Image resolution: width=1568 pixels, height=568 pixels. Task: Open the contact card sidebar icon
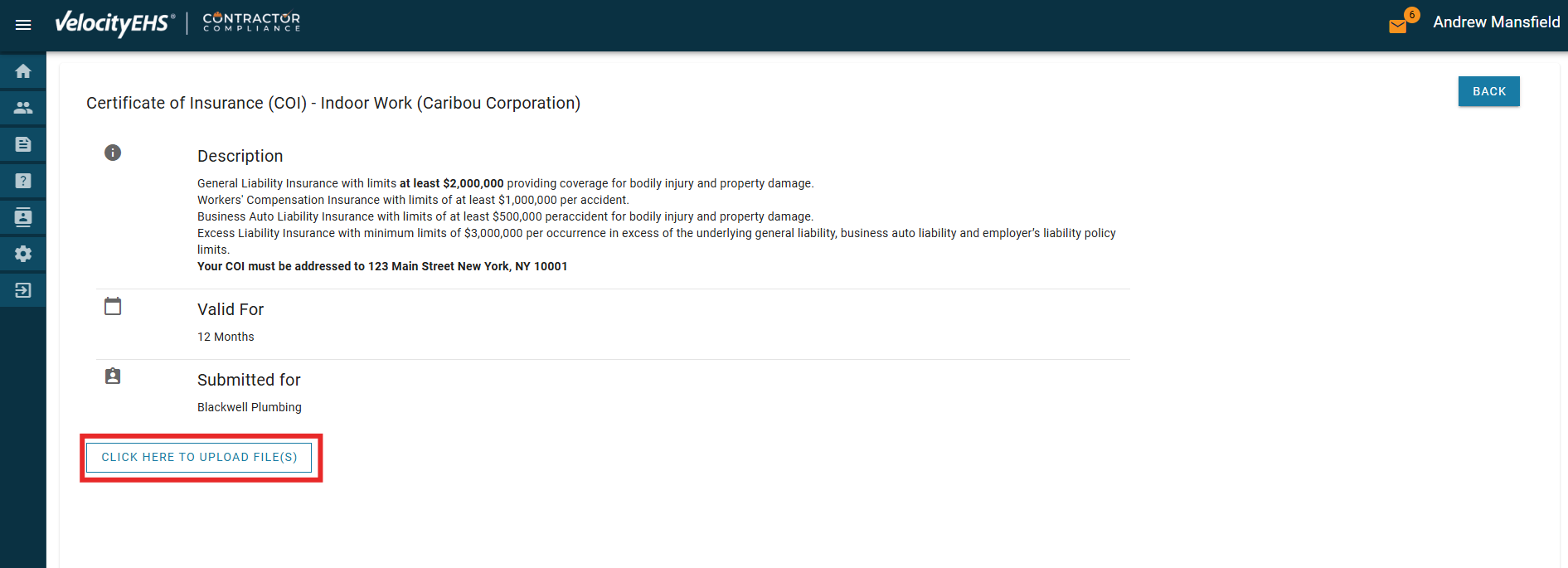(x=23, y=217)
